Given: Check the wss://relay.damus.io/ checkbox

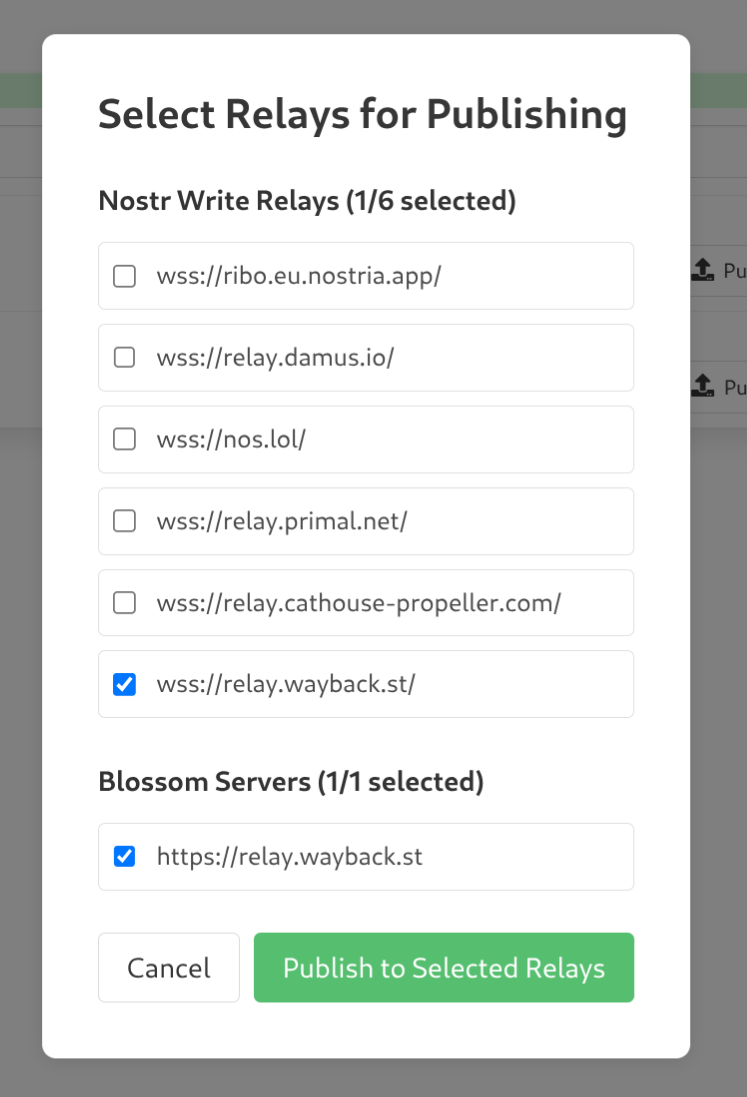Looking at the screenshot, I should 124,357.
